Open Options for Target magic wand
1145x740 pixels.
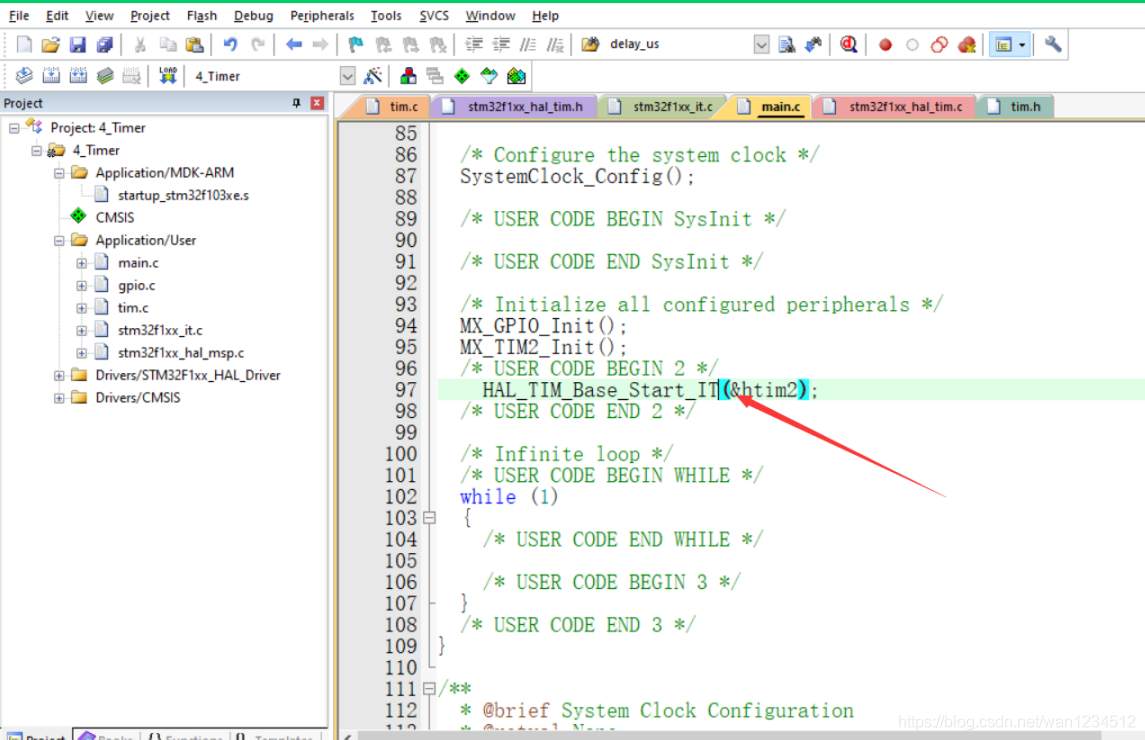tap(373, 76)
